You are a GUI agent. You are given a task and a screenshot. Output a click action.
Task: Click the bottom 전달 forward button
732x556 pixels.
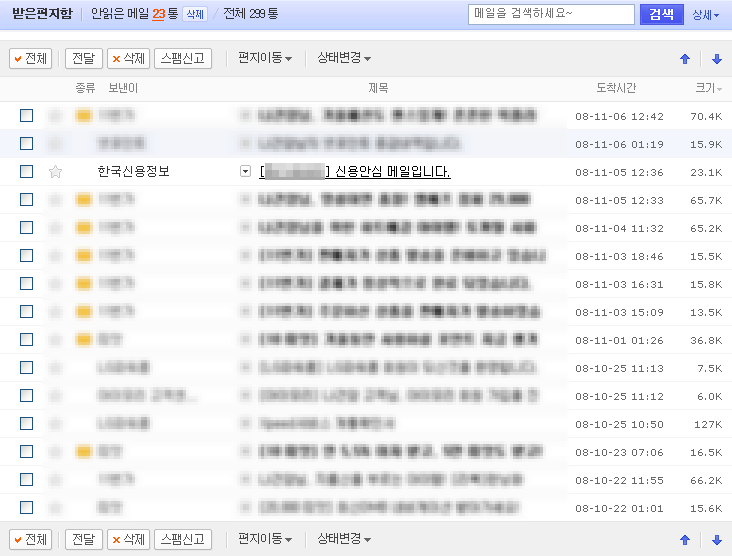[x=84, y=539]
